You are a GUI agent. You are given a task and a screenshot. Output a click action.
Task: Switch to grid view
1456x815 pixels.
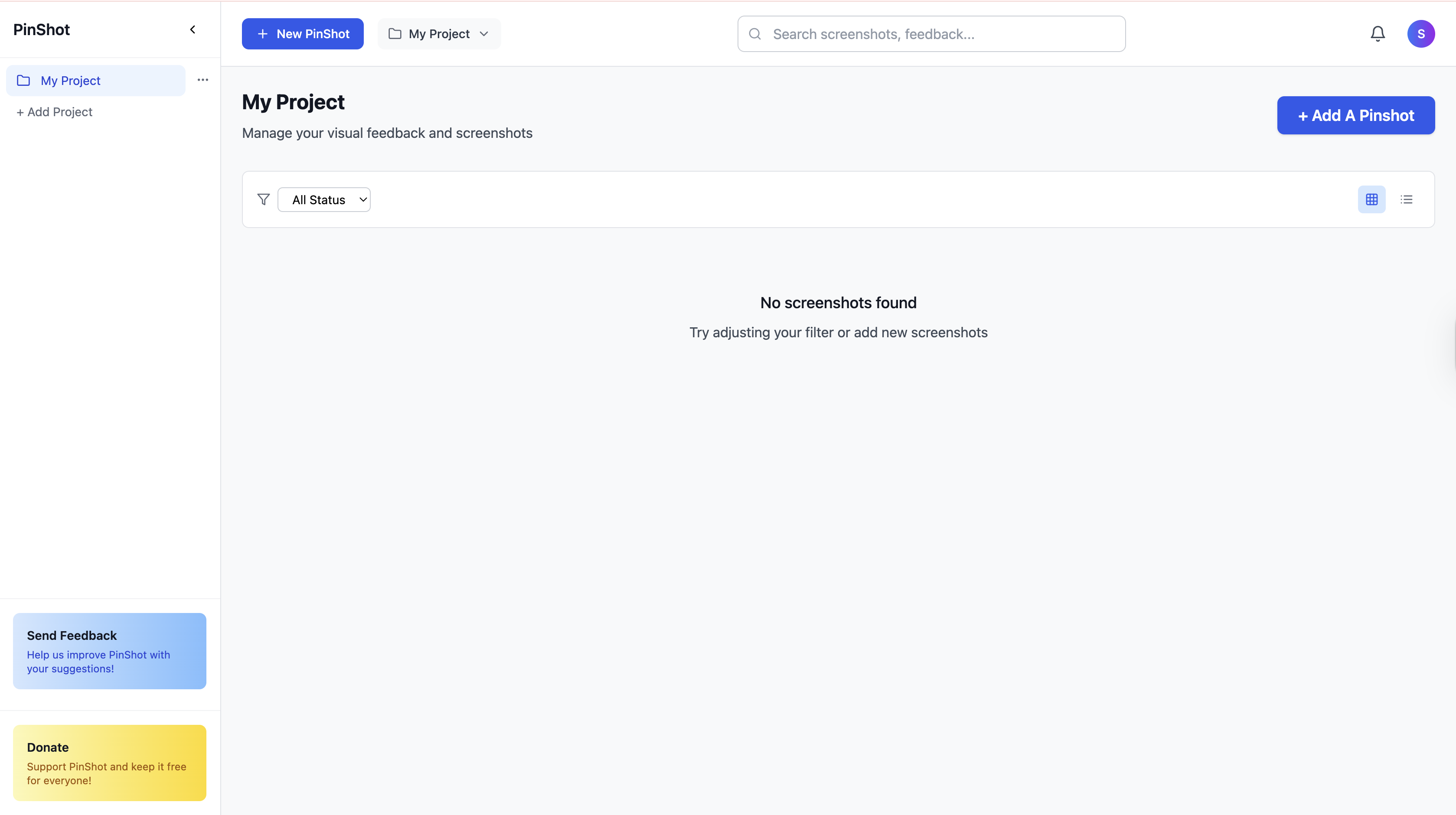pyautogui.click(x=1371, y=199)
